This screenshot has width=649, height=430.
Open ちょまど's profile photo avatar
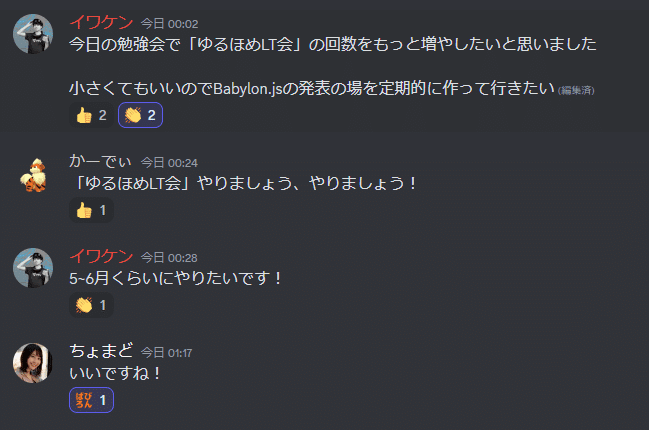[33, 363]
